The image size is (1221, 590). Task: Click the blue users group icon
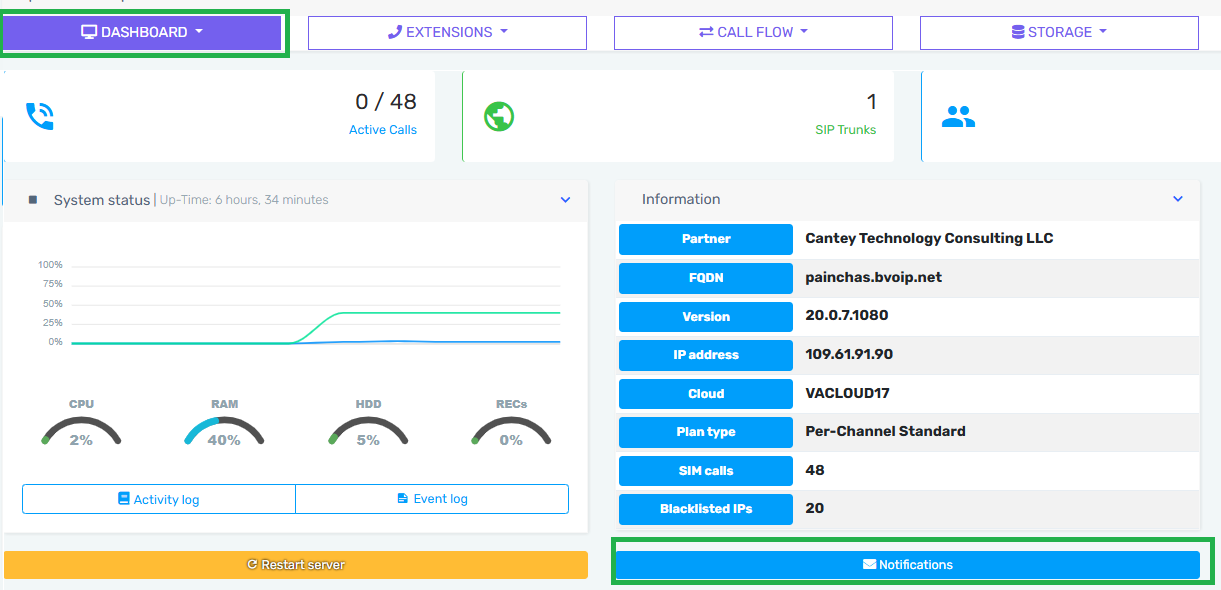(958, 118)
